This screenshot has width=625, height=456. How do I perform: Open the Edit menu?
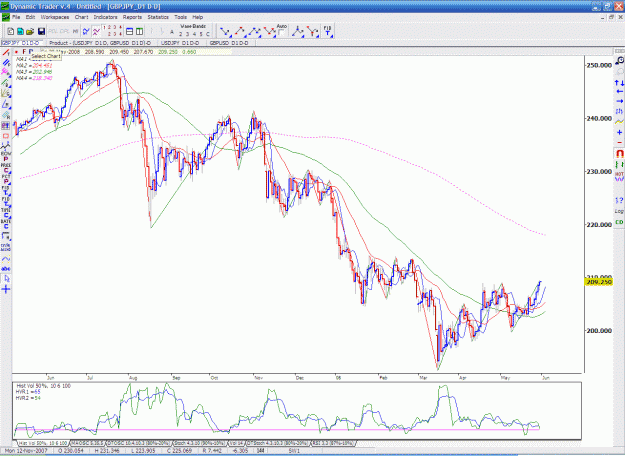pos(30,17)
